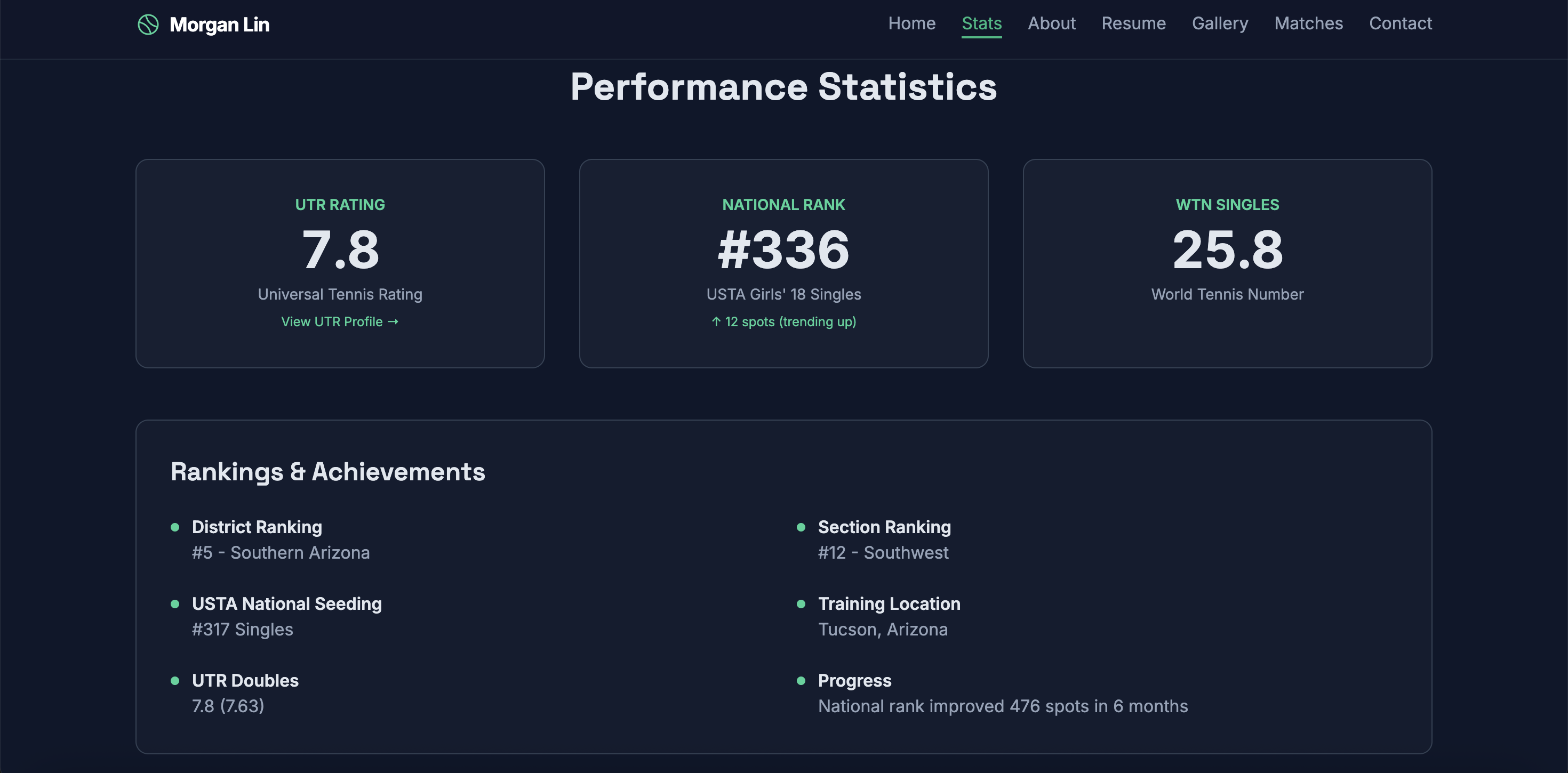The height and width of the screenshot is (773, 1568).
Task: Open the Home navigation item
Action: [912, 23]
